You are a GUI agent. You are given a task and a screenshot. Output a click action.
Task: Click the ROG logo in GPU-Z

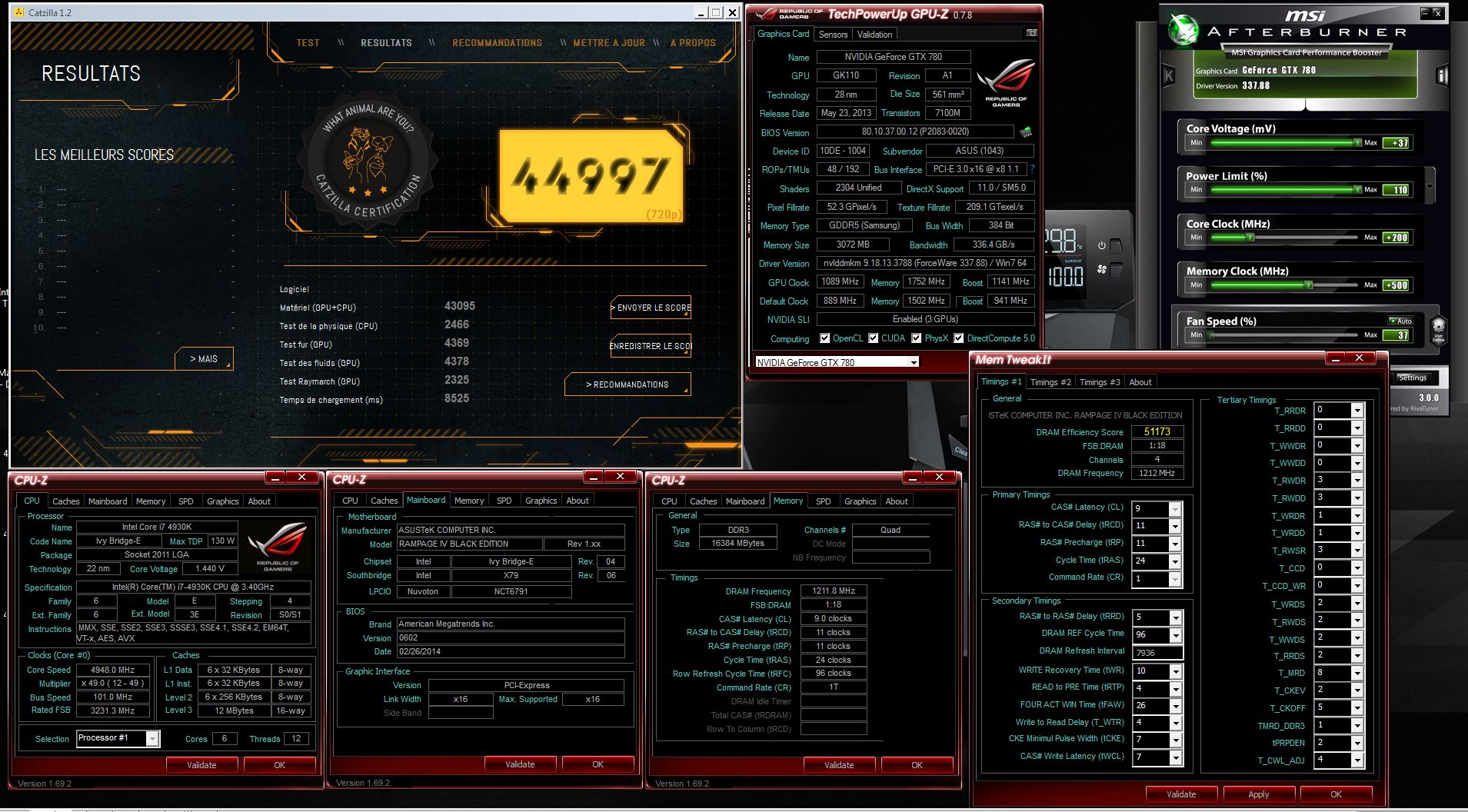(1006, 83)
